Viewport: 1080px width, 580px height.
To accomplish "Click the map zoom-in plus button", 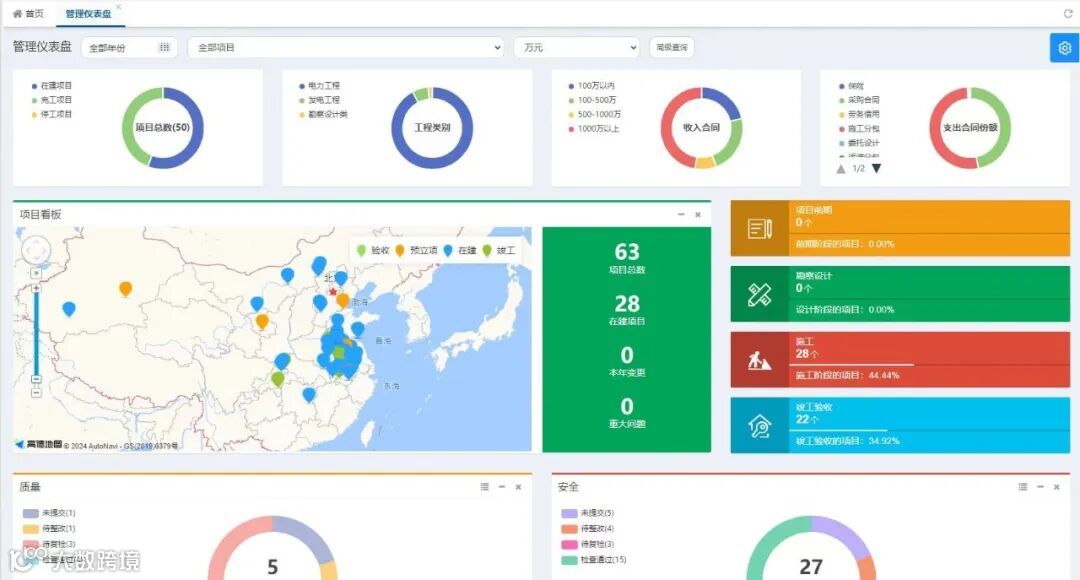I will tap(36, 288).
